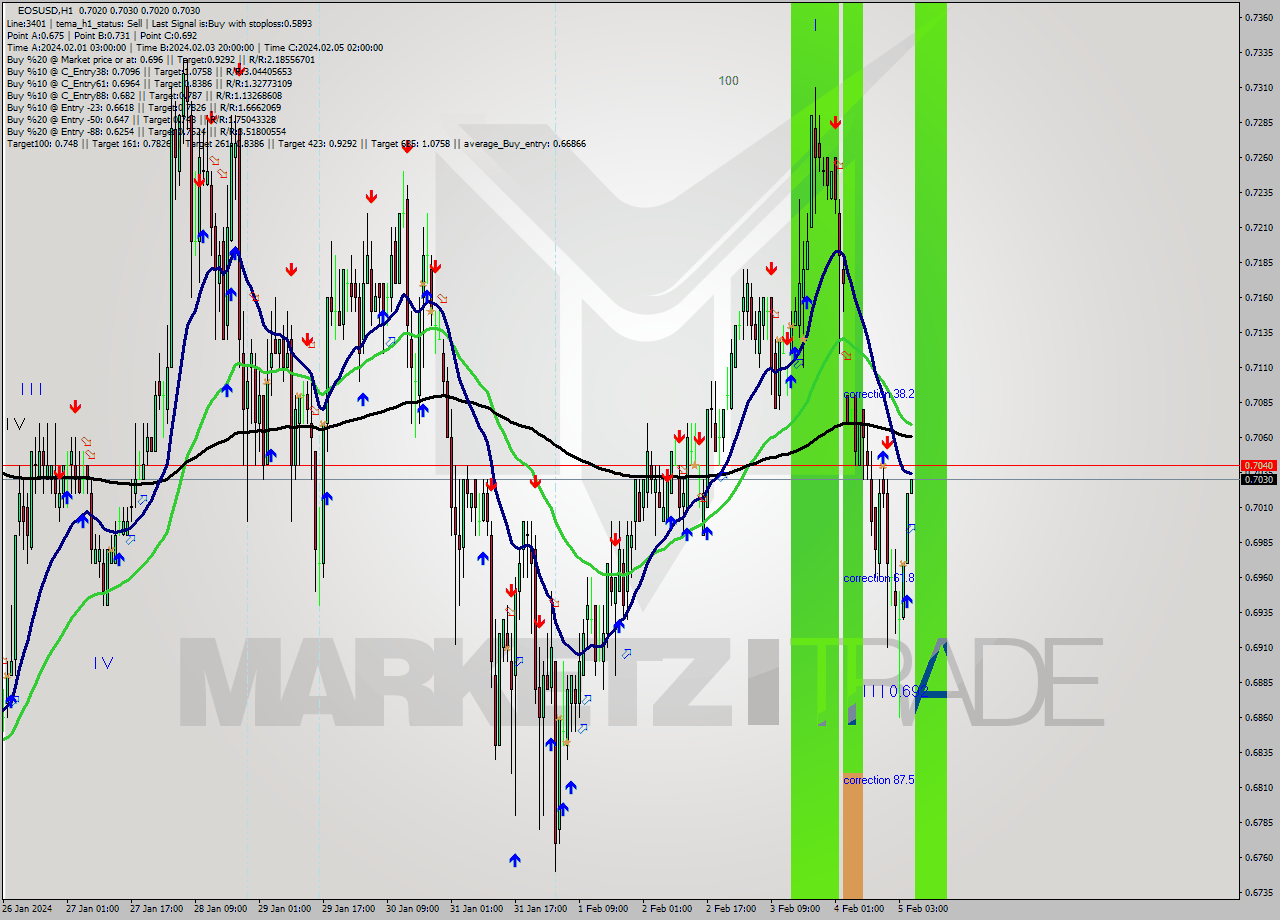
Task: Click the '4 Feb 01:00' time label
Action: 859,909
